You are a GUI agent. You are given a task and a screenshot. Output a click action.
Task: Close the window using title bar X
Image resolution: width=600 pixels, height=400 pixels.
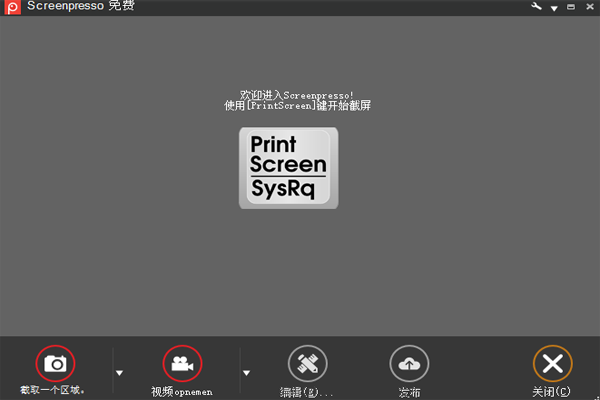point(589,7)
